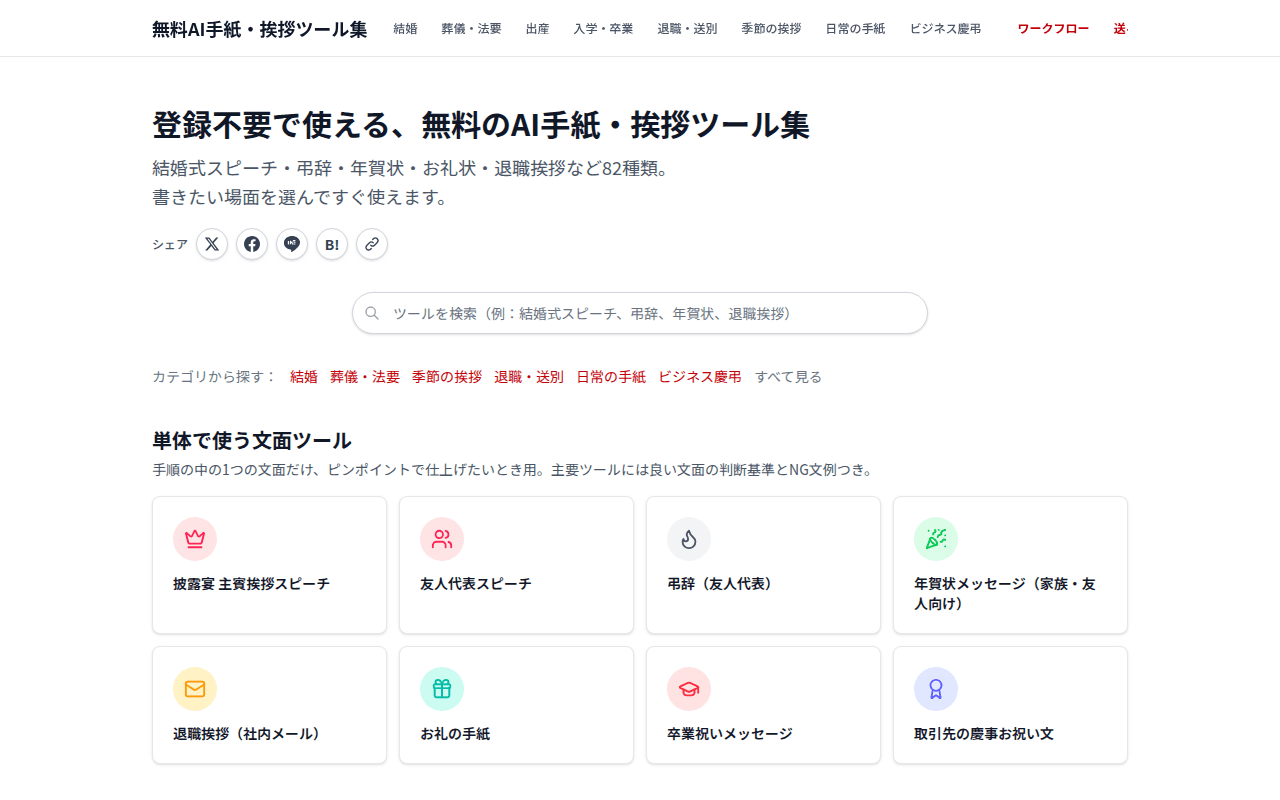Open 取引先の慶事お祝い文 card title
Screen dimensions: 1280x800
coord(984,734)
